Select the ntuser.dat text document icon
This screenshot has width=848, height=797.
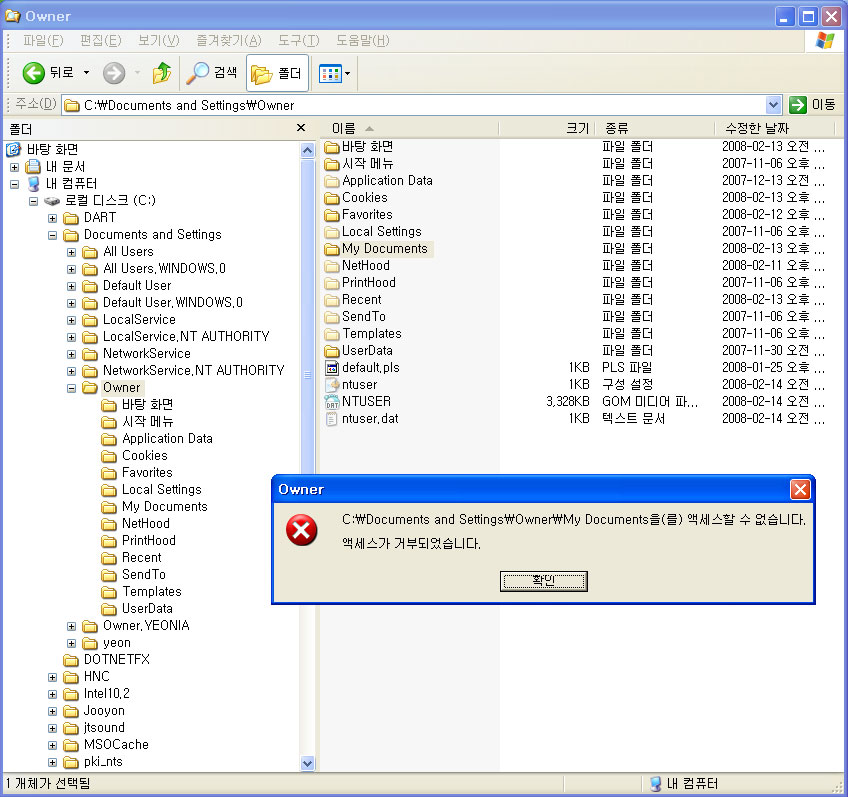tap(332, 419)
